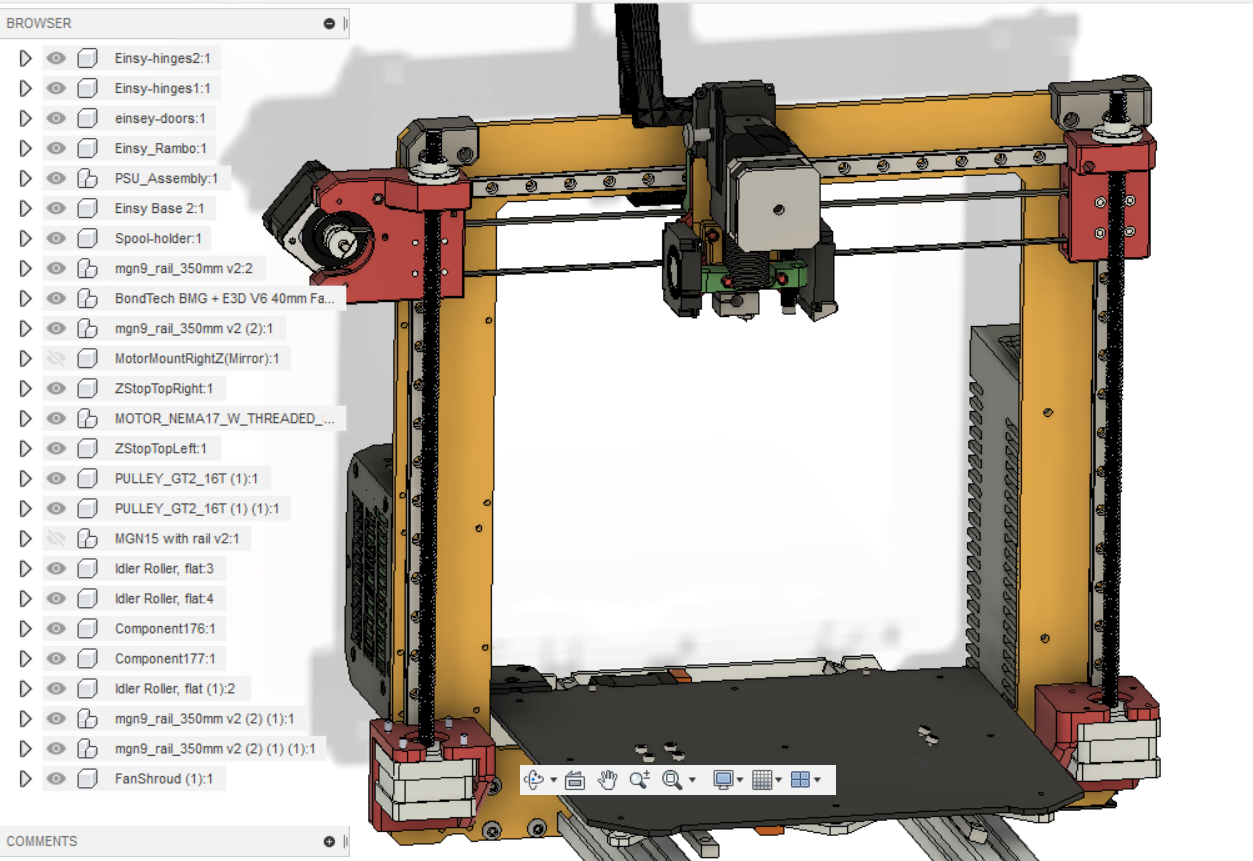Click the Look At tool icon
This screenshot has height=861, width=1253.
pos(574,780)
